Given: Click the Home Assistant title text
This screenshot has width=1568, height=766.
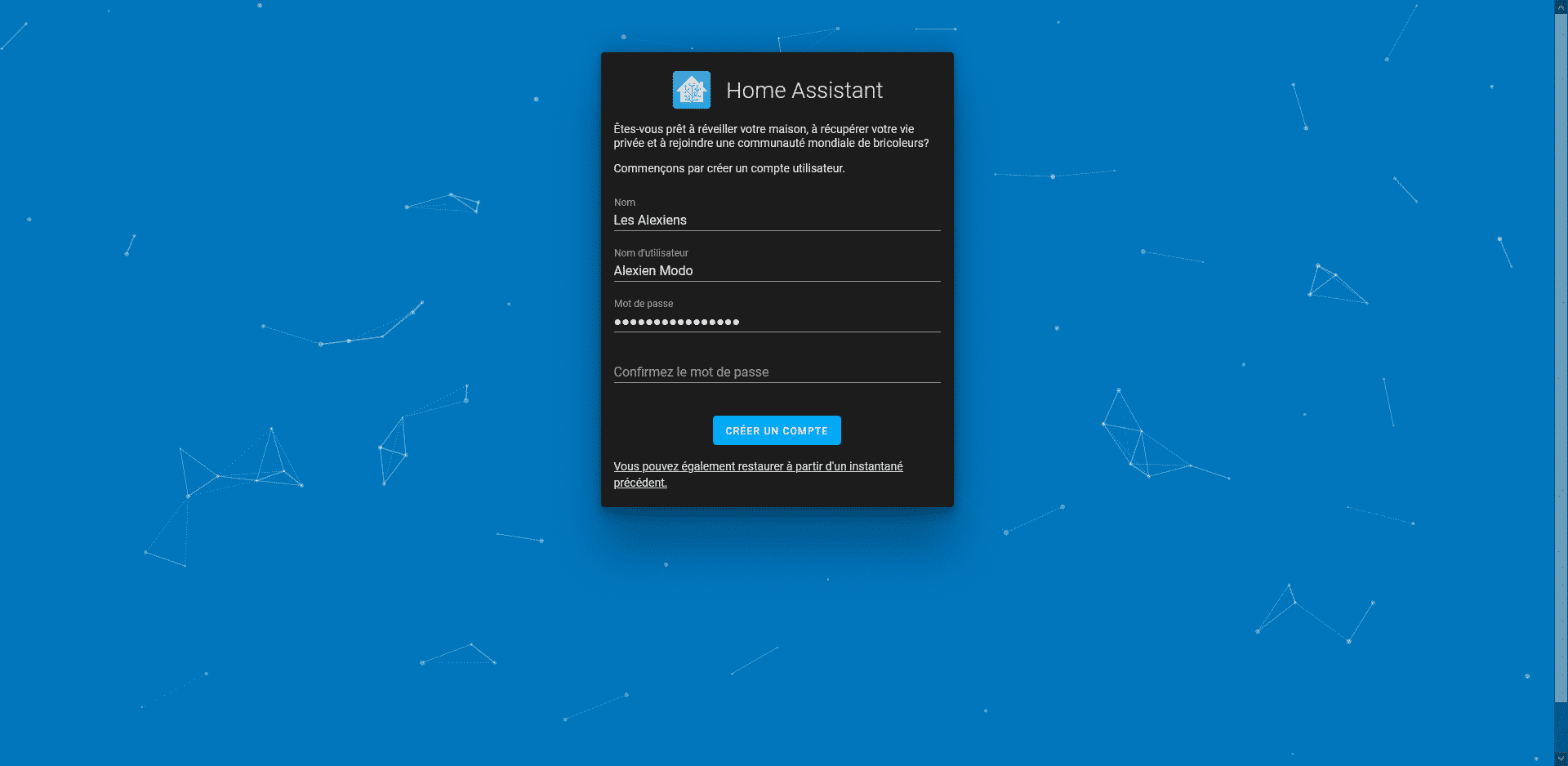Looking at the screenshot, I should click(x=804, y=90).
